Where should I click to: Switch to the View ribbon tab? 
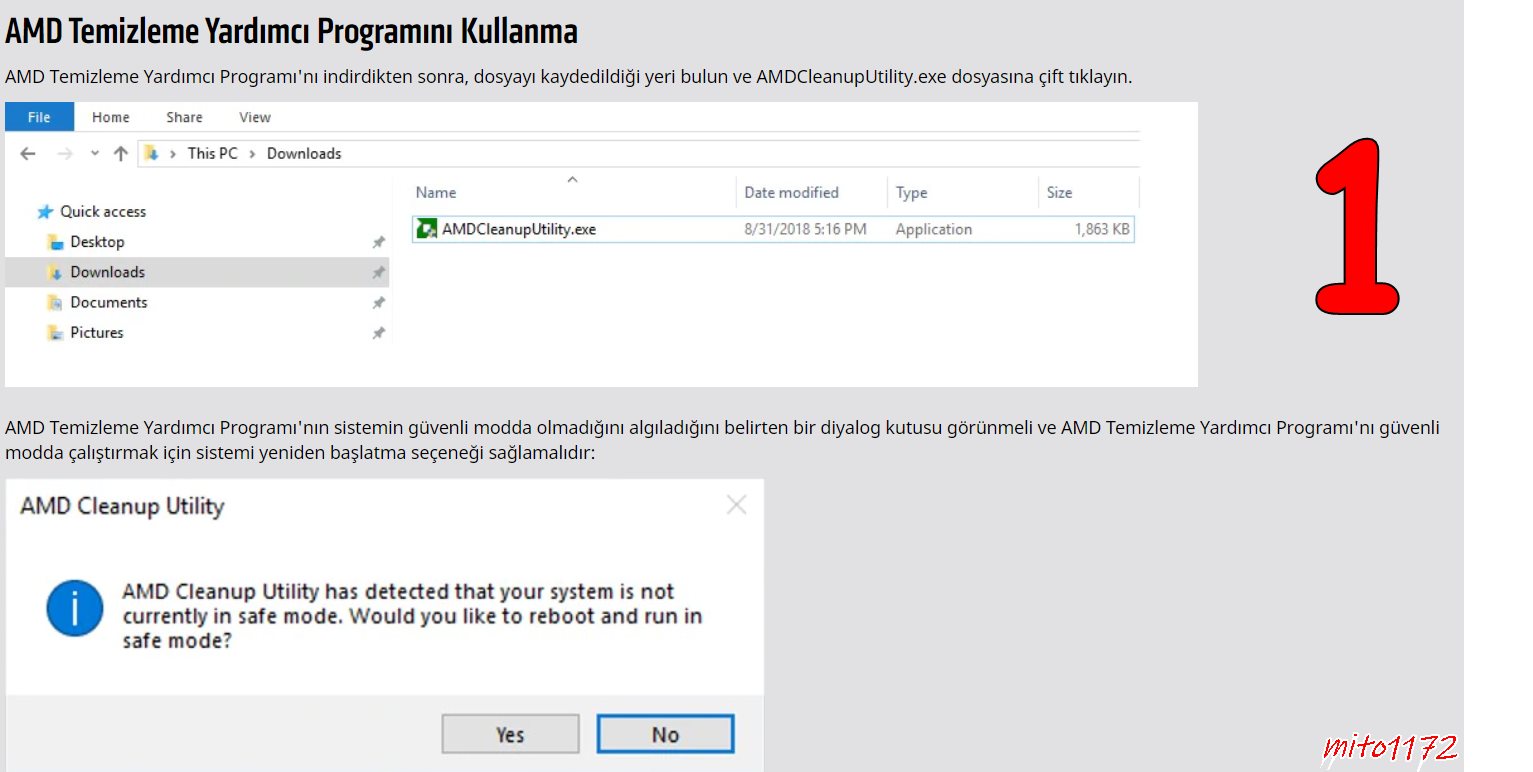tap(255, 117)
